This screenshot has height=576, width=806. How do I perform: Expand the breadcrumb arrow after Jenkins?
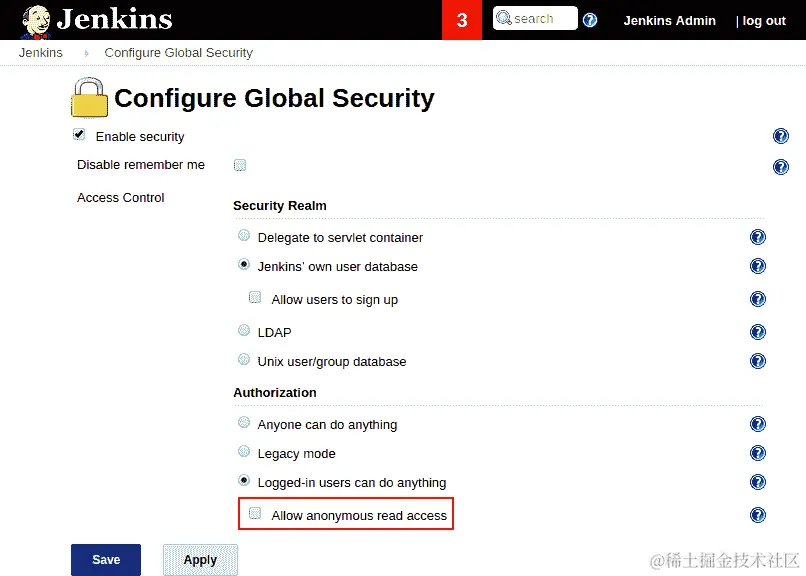click(86, 53)
